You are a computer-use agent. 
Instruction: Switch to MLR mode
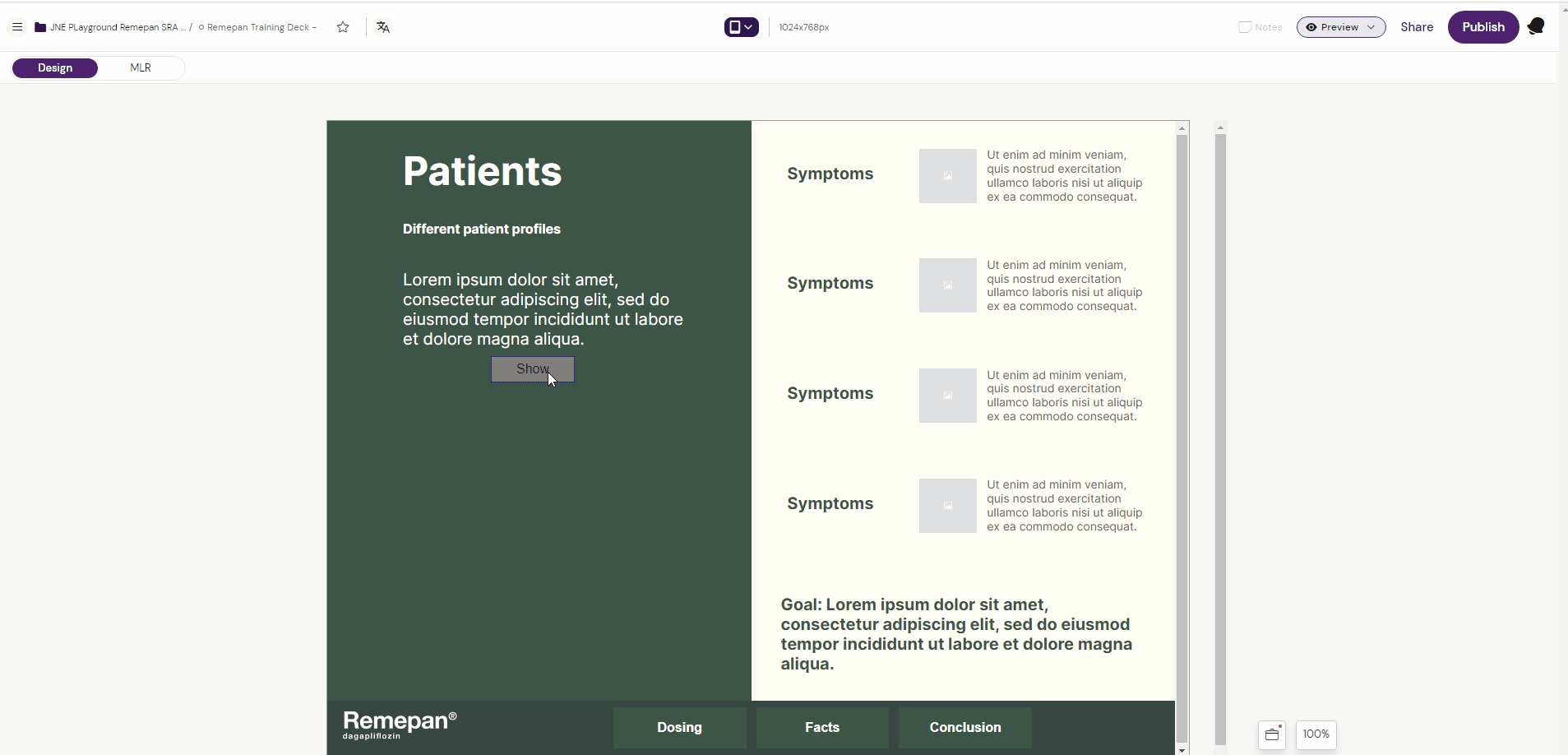(x=141, y=68)
